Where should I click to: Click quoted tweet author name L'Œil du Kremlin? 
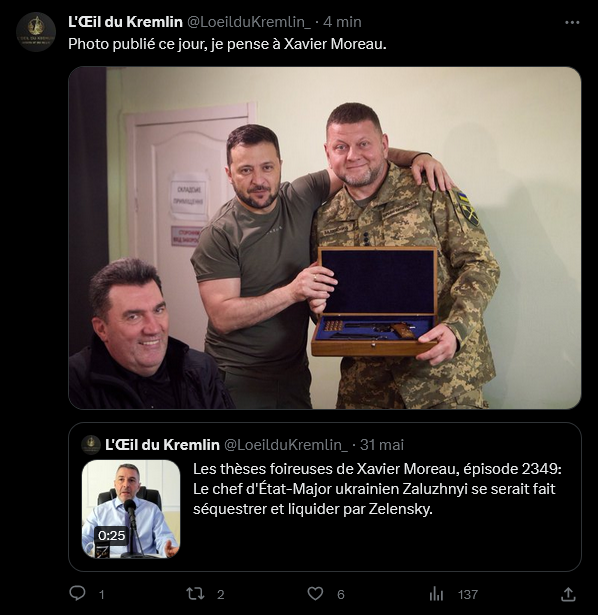click(x=162, y=445)
